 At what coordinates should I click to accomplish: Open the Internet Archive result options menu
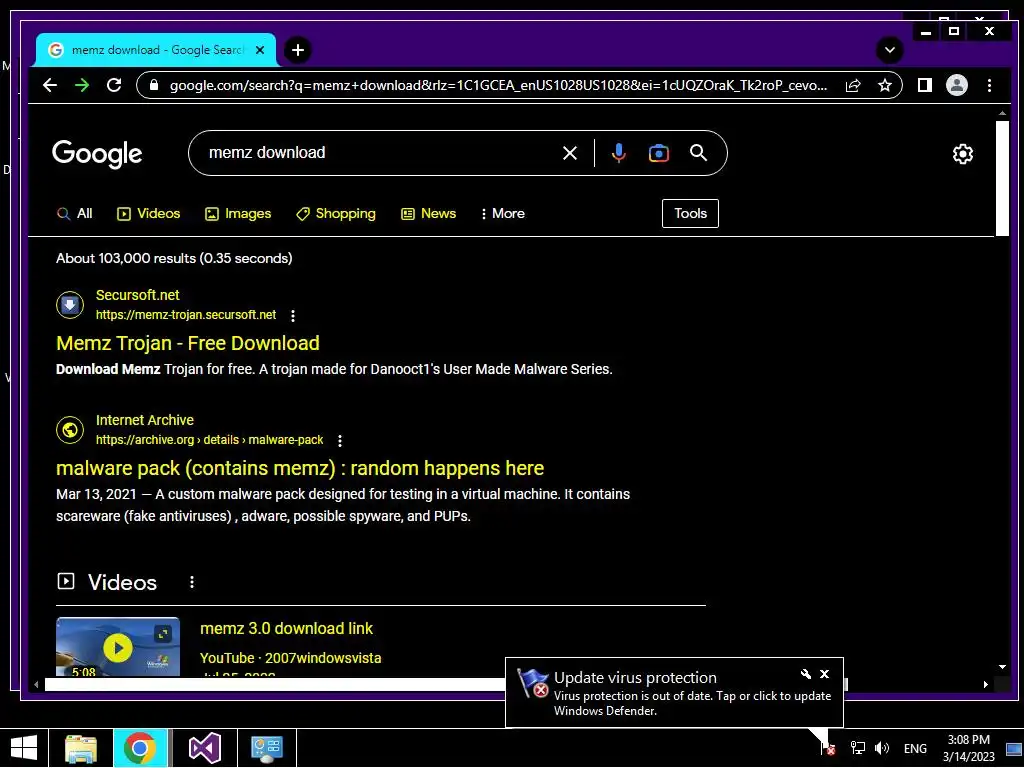(x=340, y=441)
